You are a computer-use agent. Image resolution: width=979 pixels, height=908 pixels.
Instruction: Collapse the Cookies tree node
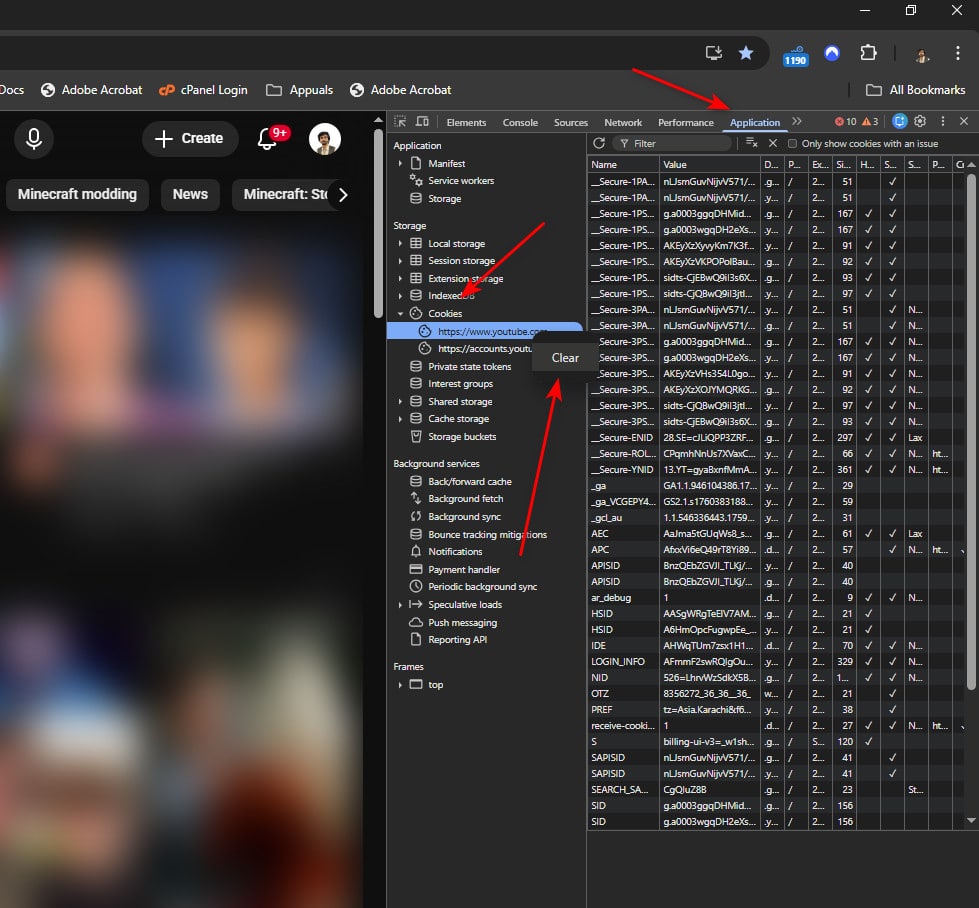tap(401, 314)
